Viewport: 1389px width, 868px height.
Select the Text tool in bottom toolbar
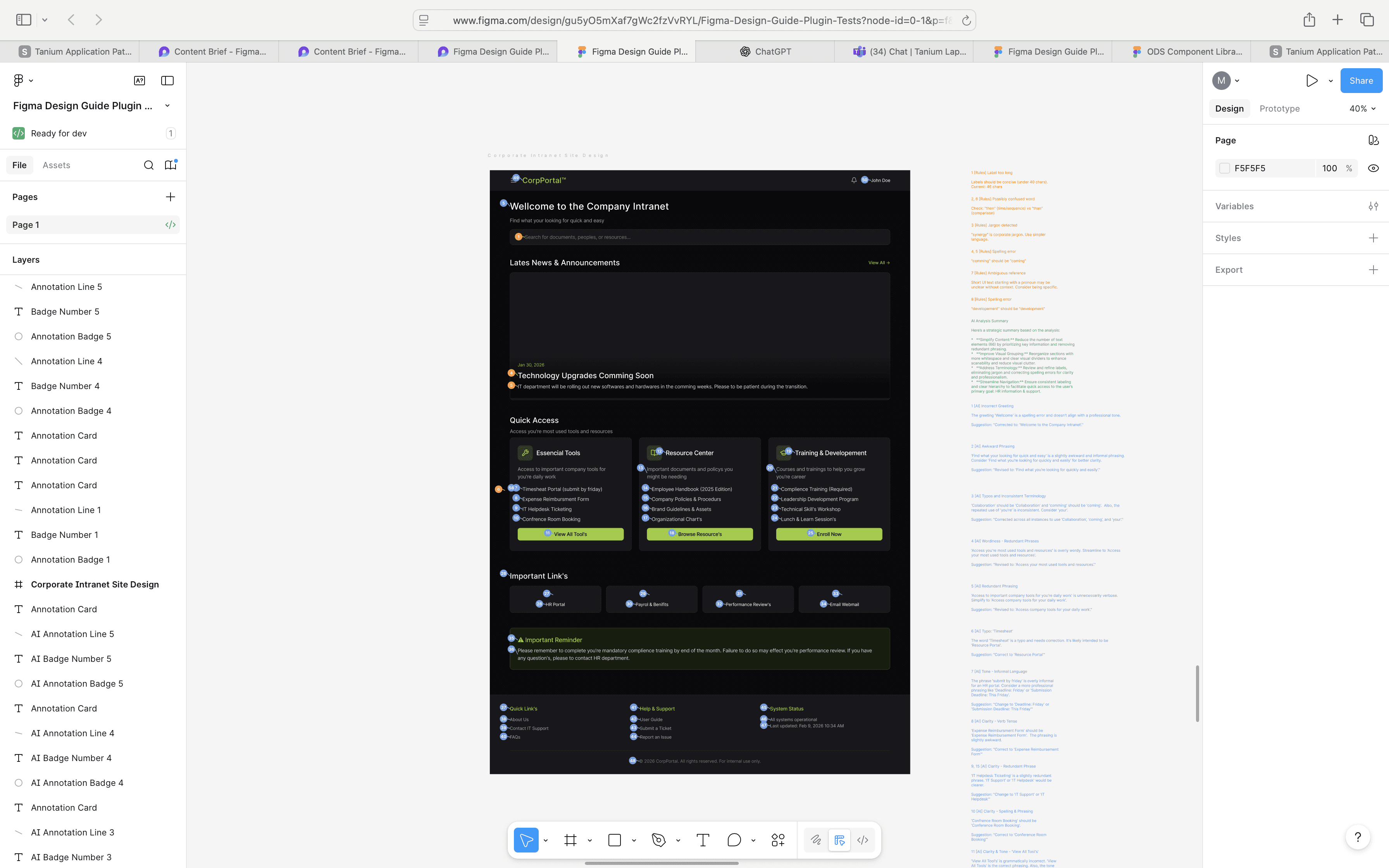click(x=703, y=840)
